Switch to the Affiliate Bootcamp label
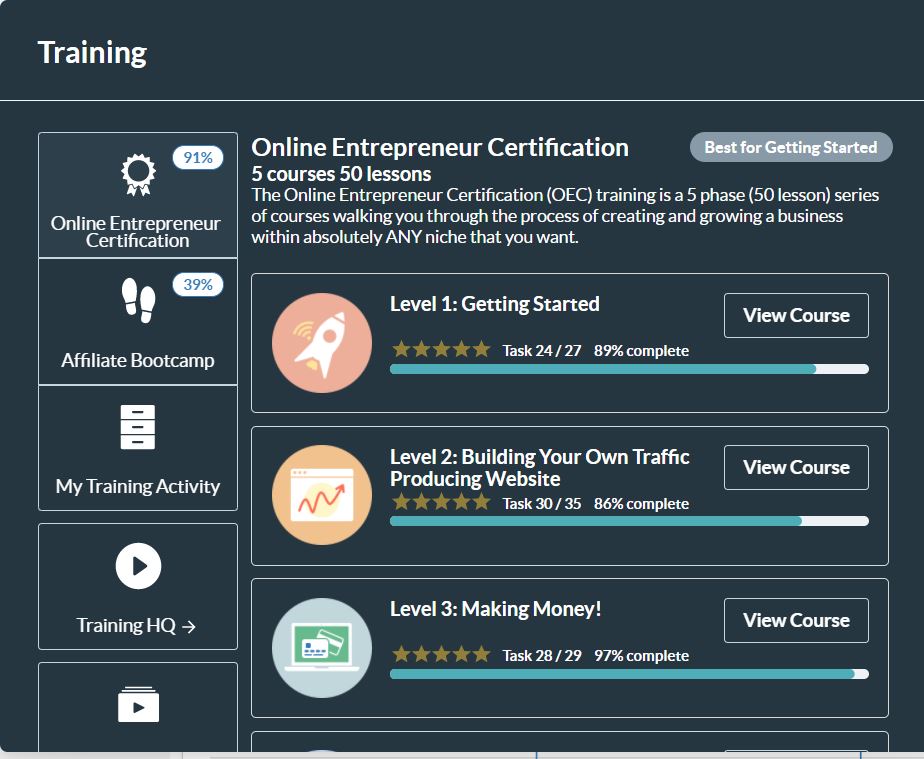 click(x=138, y=360)
